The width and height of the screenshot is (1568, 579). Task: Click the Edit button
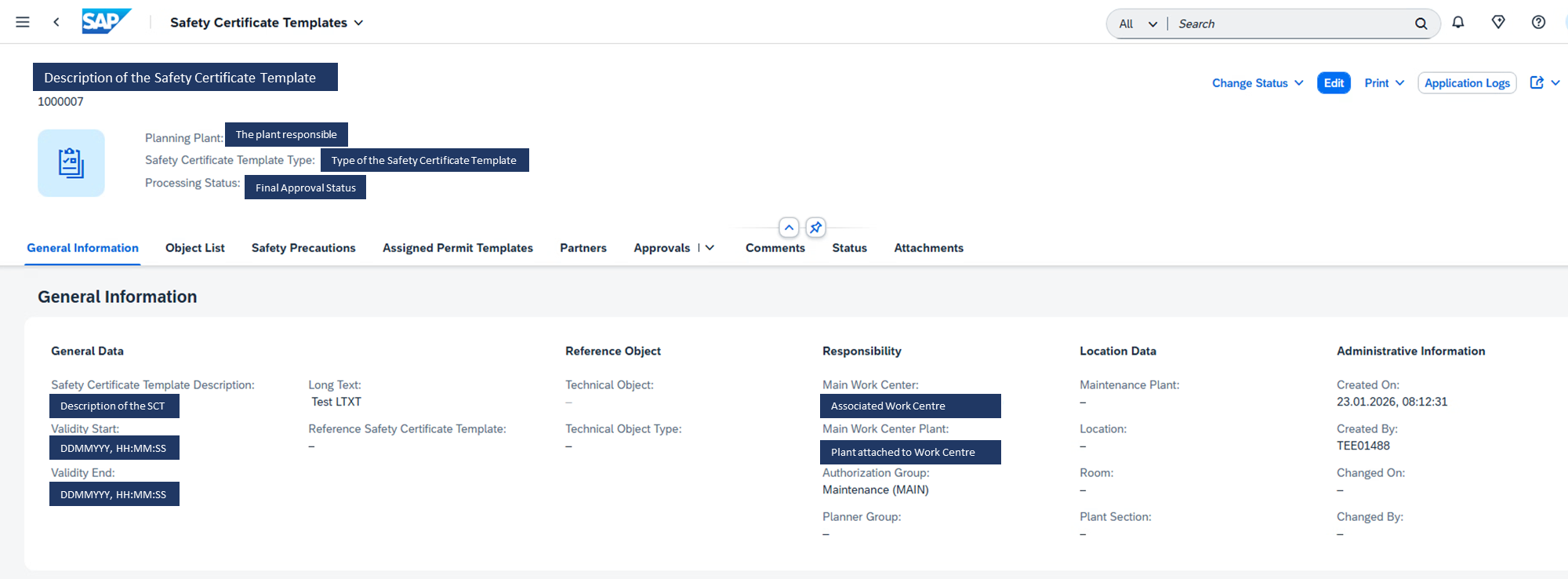click(1334, 83)
